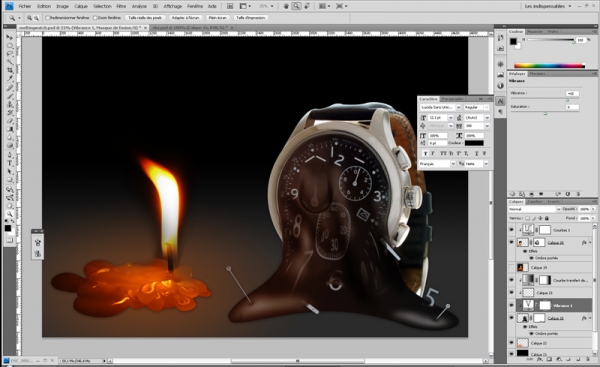Select the Rotate View tool in application bar
600x367 pixels.
307,6
